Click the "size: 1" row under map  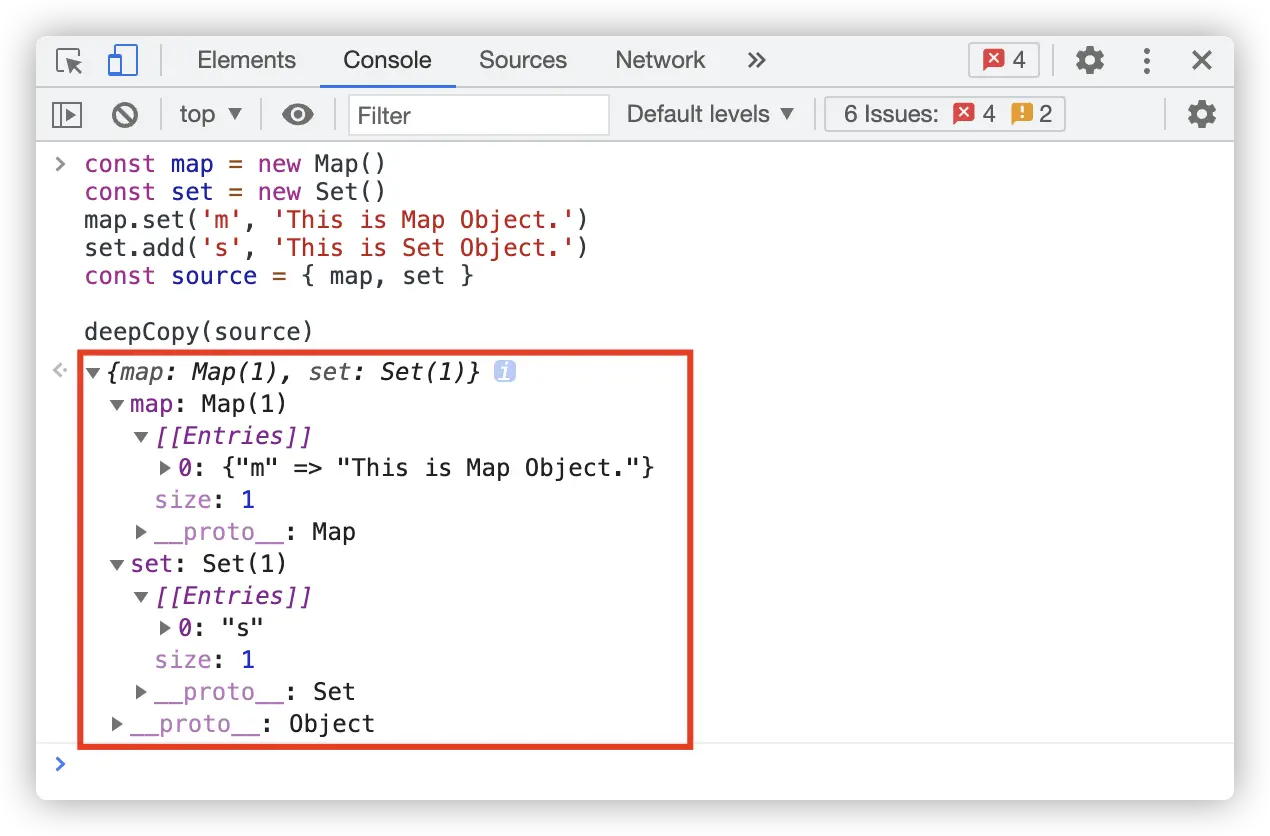[205, 499]
